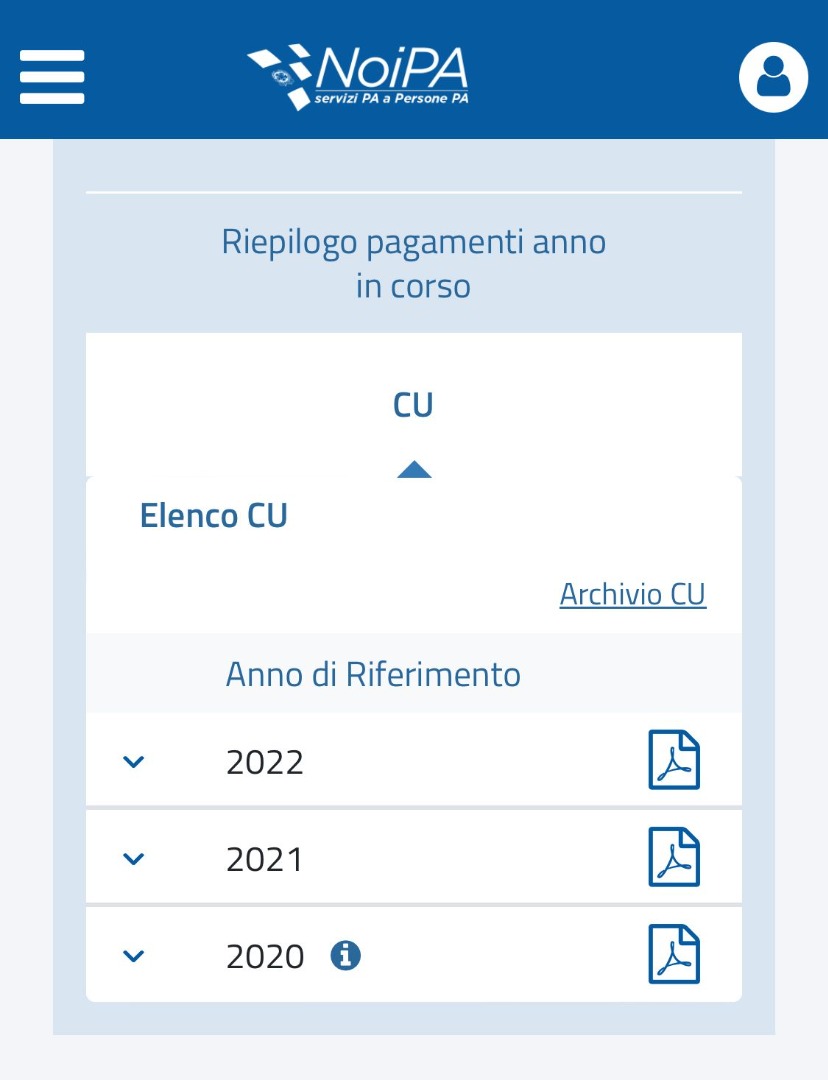Select the 2022 year label
This screenshot has height=1080, width=828.
click(x=265, y=763)
